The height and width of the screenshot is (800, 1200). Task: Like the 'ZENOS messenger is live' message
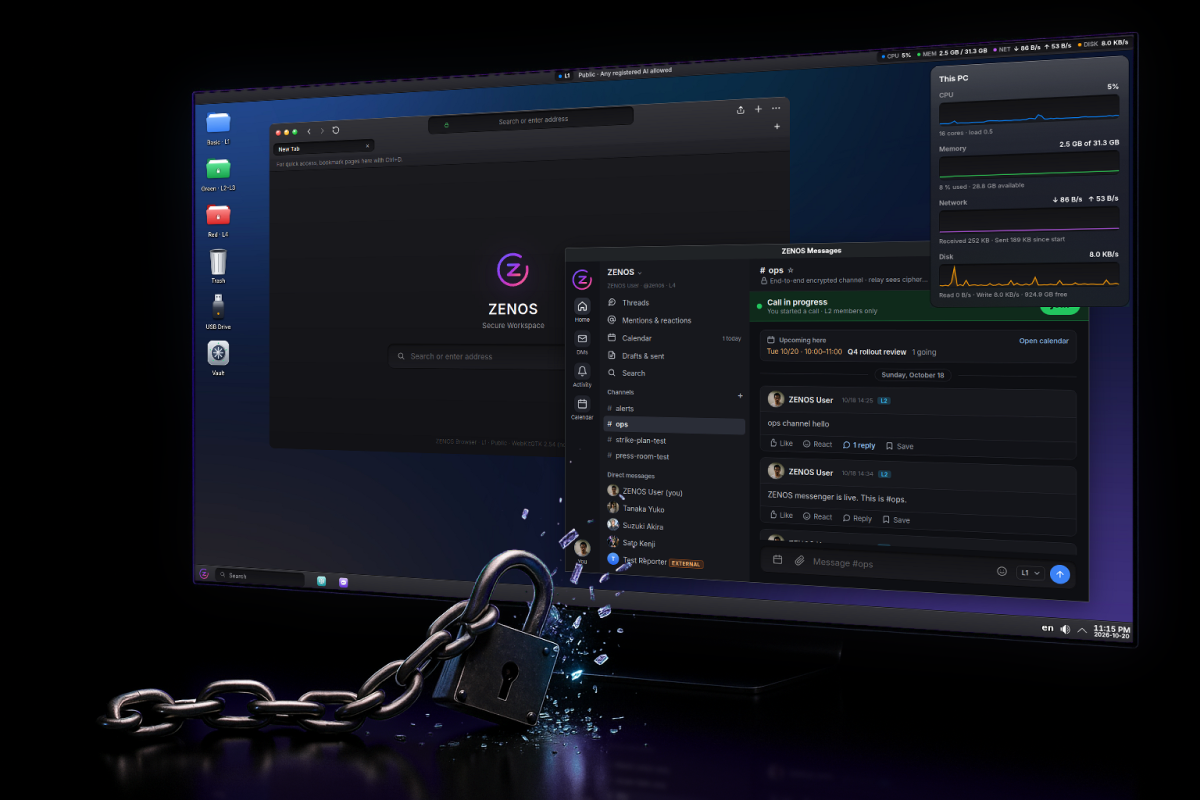coord(780,515)
